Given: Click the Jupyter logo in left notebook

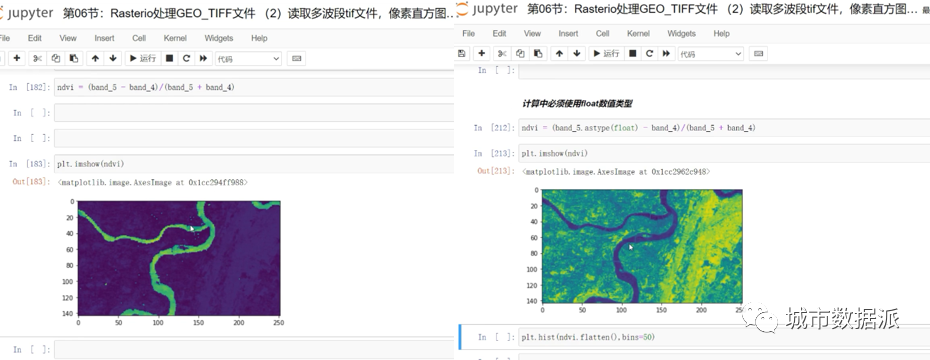Looking at the screenshot, I should point(27,13).
